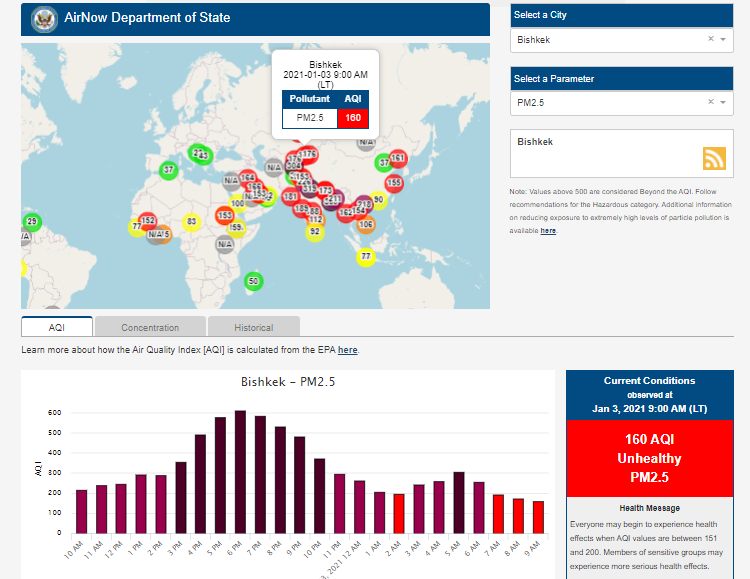Open the particle pollution 'here' link
The width and height of the screenshot is (750, 579).
click(548, 231)
